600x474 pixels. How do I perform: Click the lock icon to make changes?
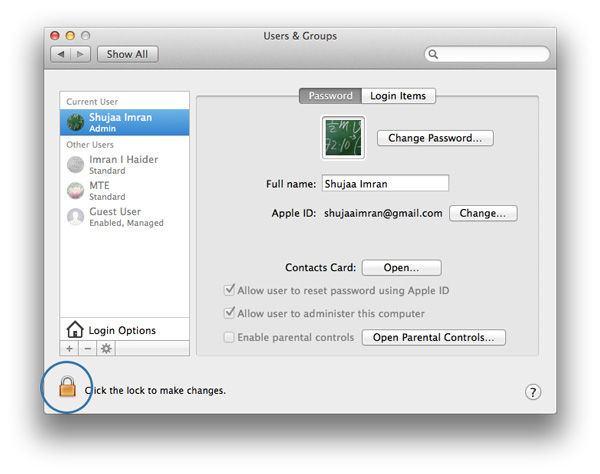tap(67, 386)
